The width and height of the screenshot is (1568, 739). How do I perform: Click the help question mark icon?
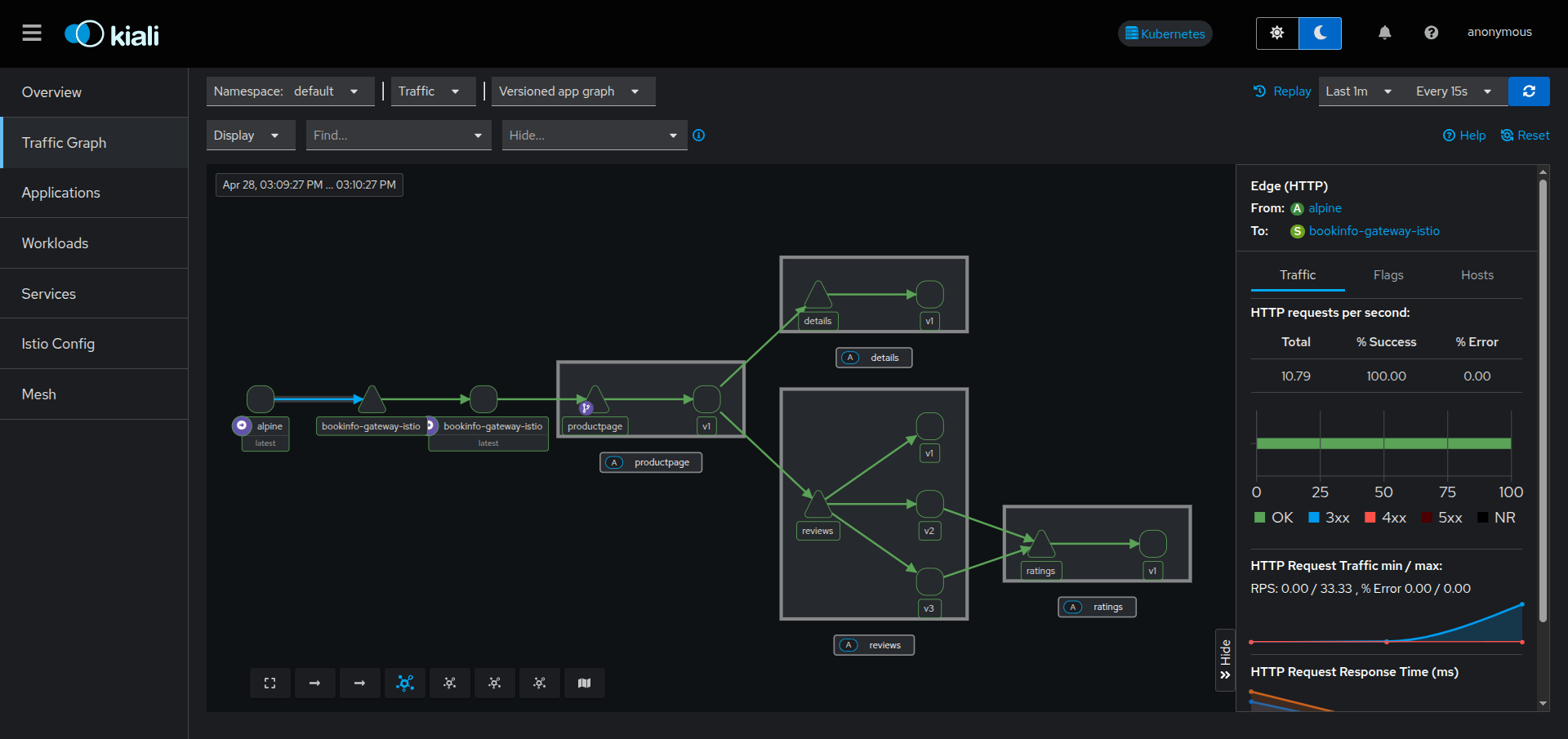click(1431, 33)
